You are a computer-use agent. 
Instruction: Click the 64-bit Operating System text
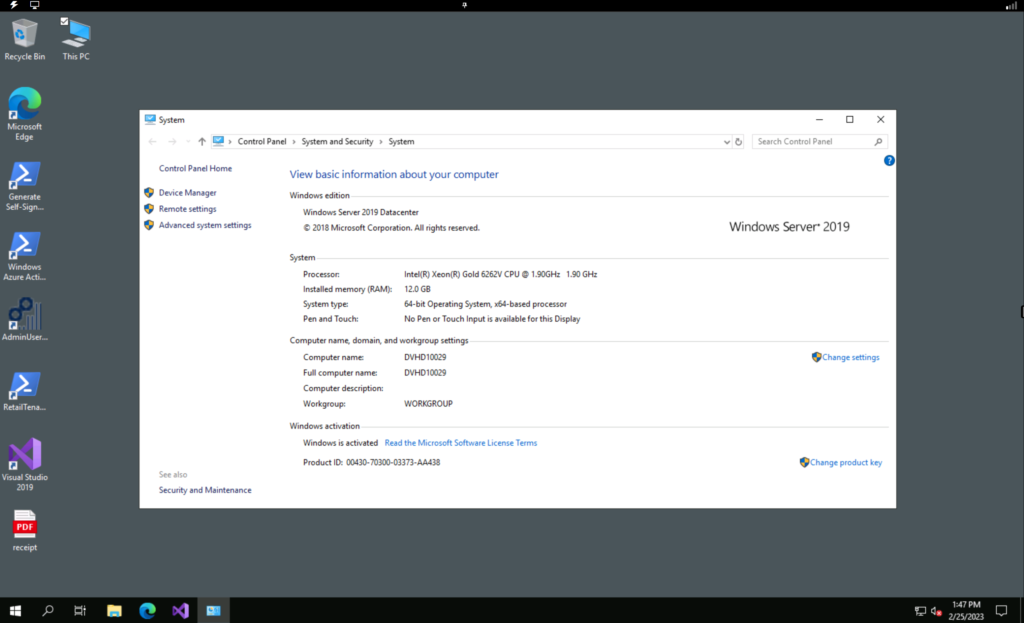click(485, 304)
